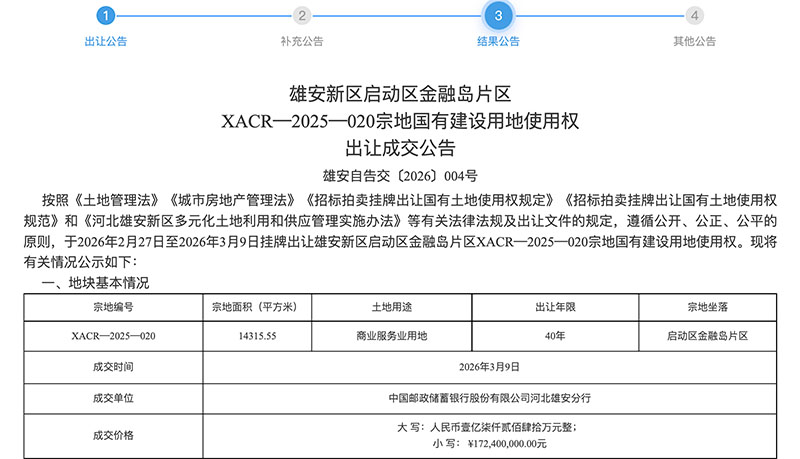The height and width of the screenshot is (459, 800).
Task: Click the step 4 circle icon
Action: (x=694, y=15)
